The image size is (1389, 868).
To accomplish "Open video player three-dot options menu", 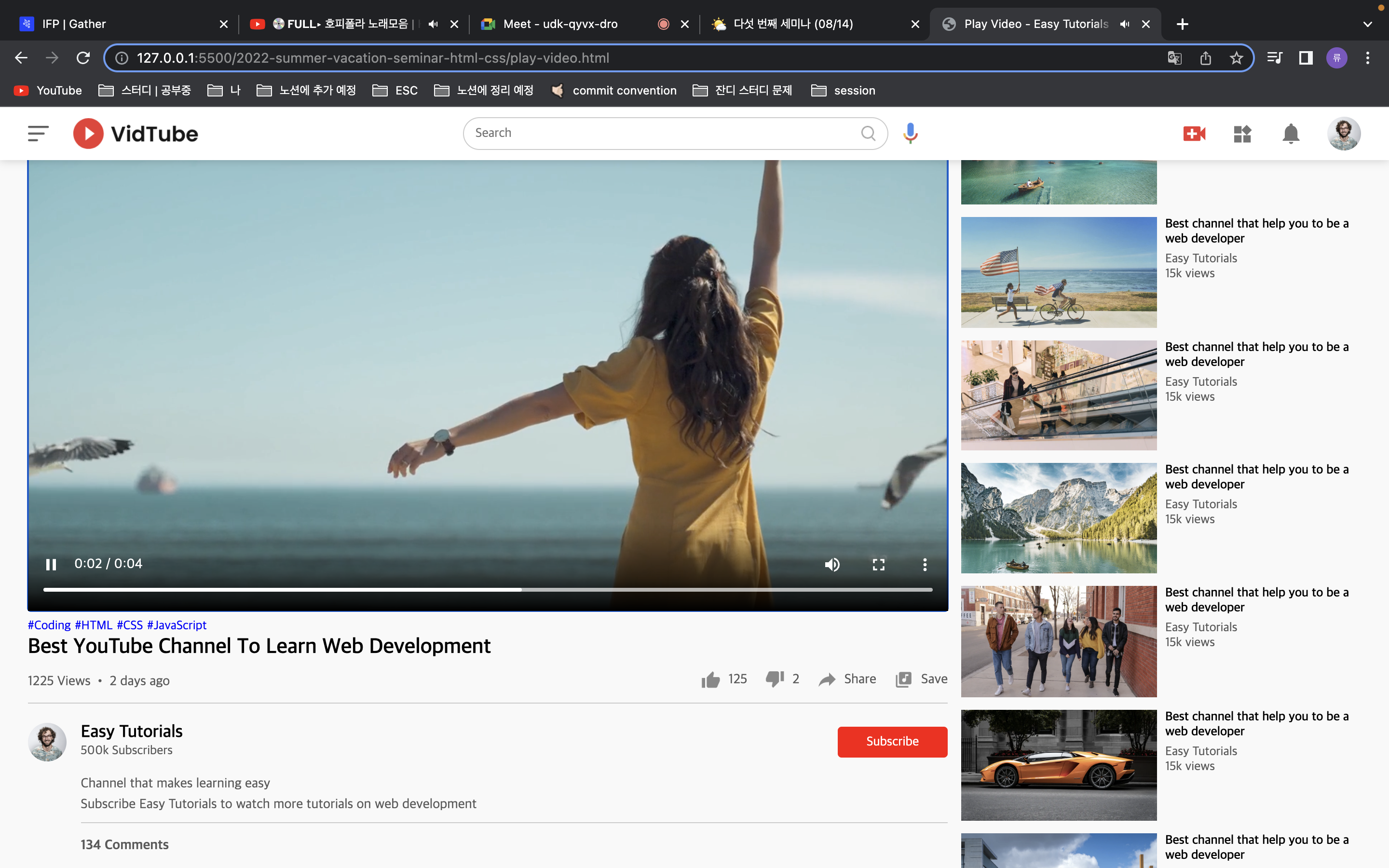I will (924, 564).
